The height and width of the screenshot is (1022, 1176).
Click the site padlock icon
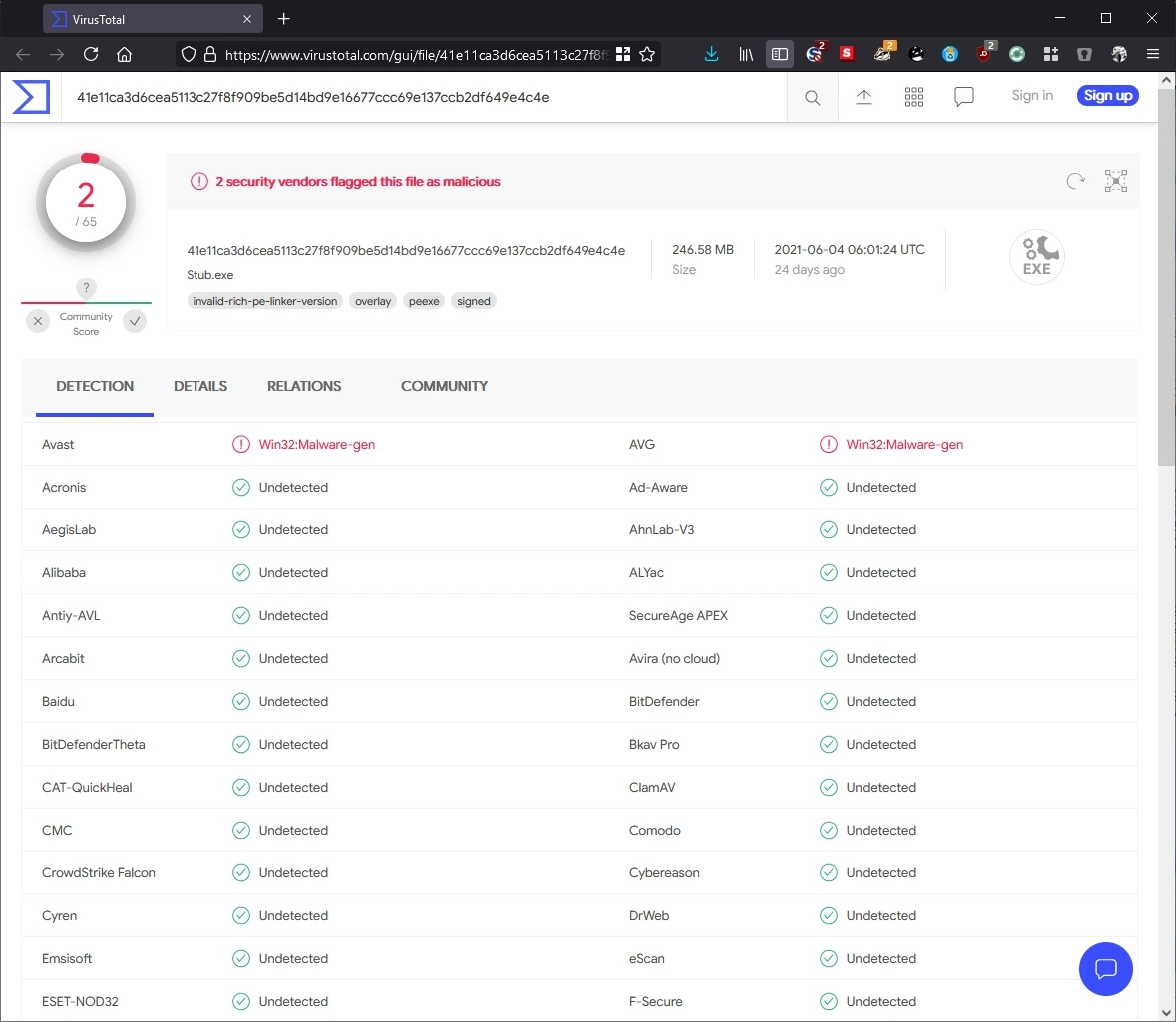point(210,54)
